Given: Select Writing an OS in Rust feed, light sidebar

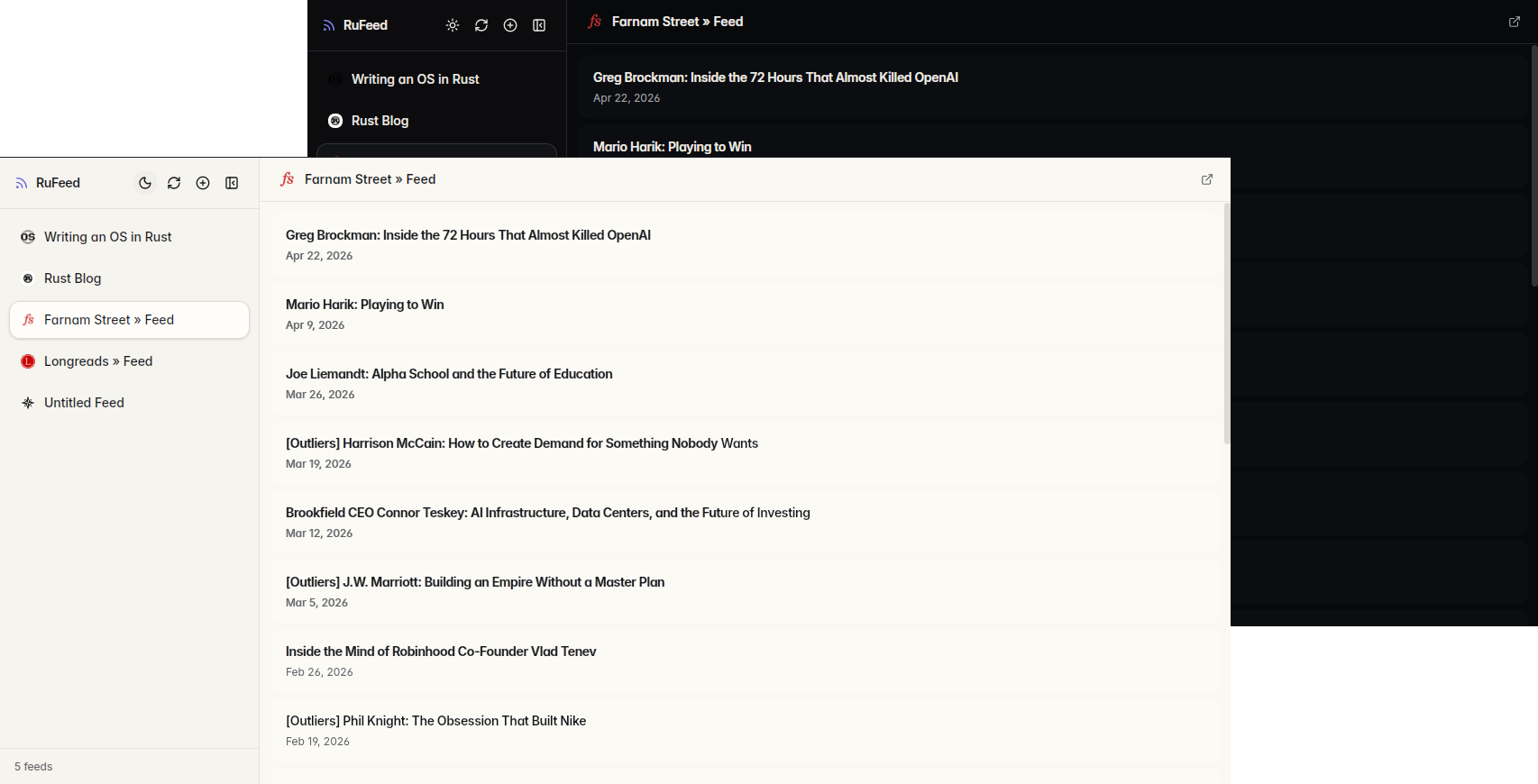Looking at the screenshot, I should coord(129,237).
